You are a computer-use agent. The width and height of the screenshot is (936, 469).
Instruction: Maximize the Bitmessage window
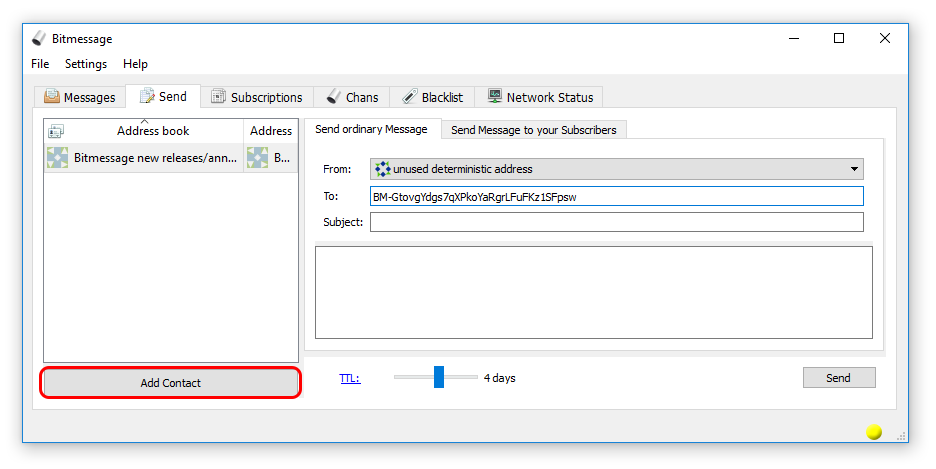(x=839, y=38)
